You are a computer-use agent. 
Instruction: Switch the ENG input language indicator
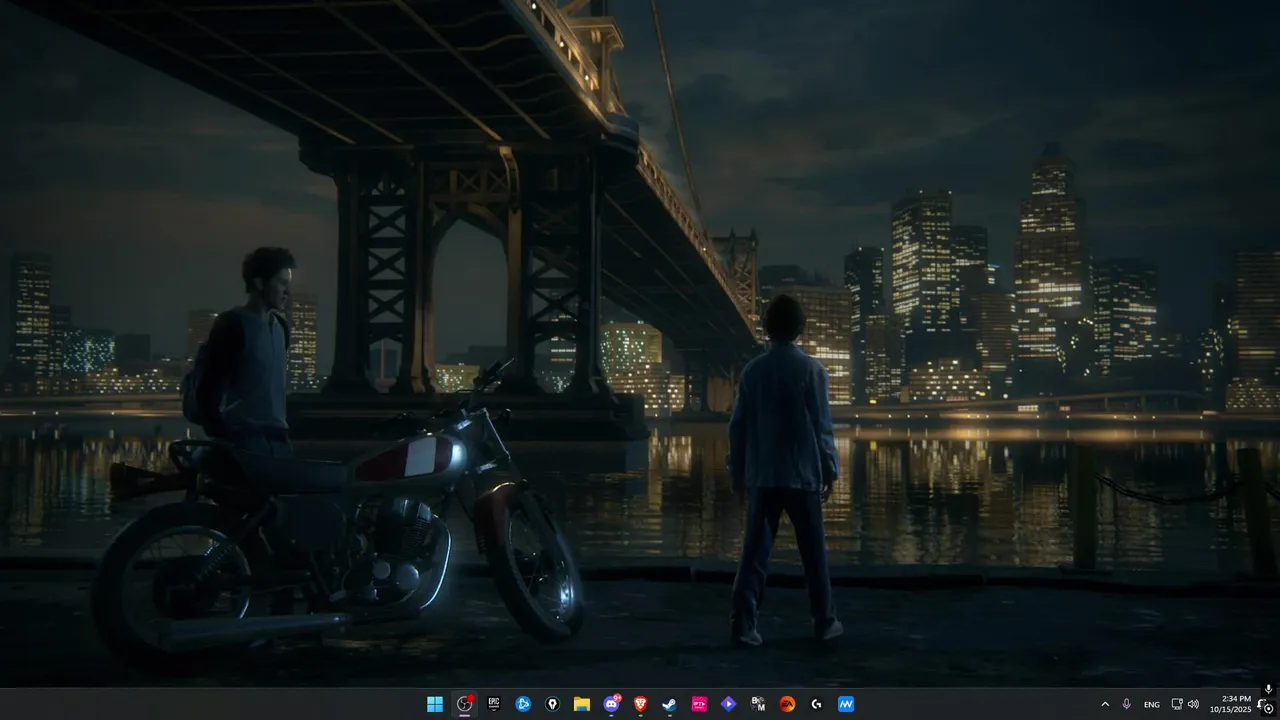point(1152,704)
